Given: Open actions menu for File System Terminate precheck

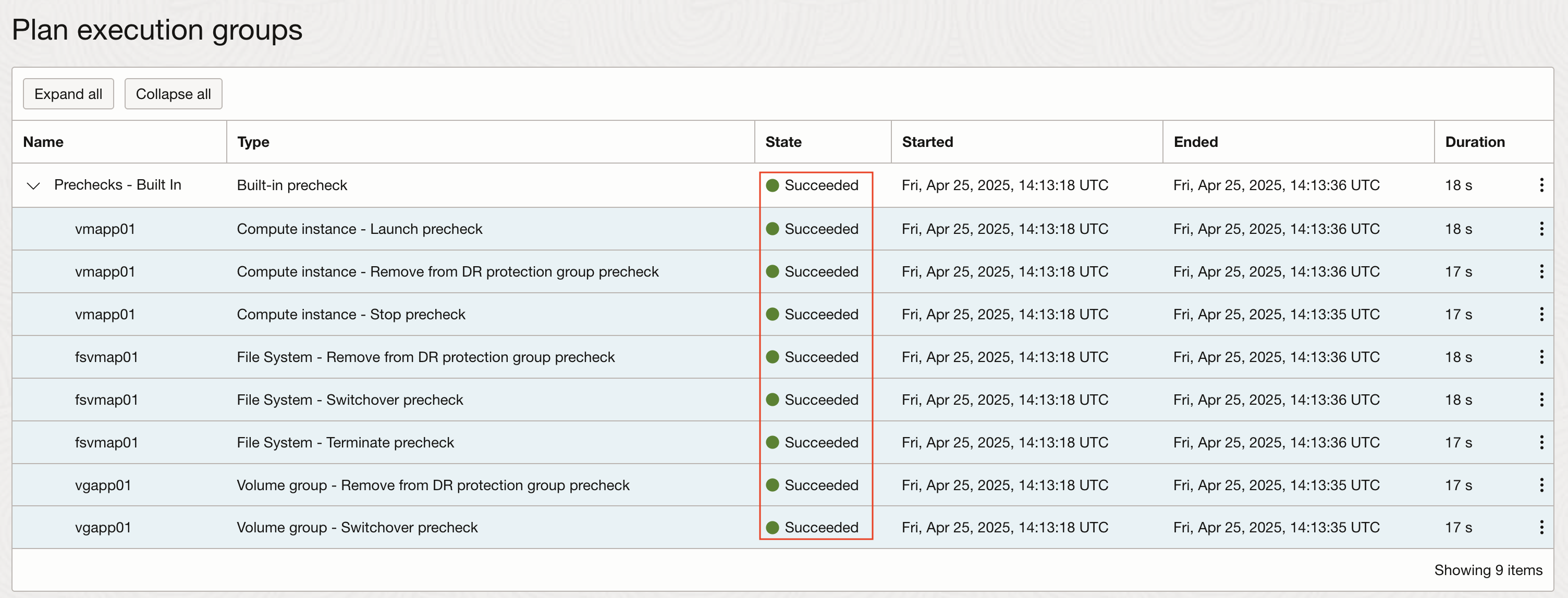Looking at the screenshot, I should (1542, 442).
